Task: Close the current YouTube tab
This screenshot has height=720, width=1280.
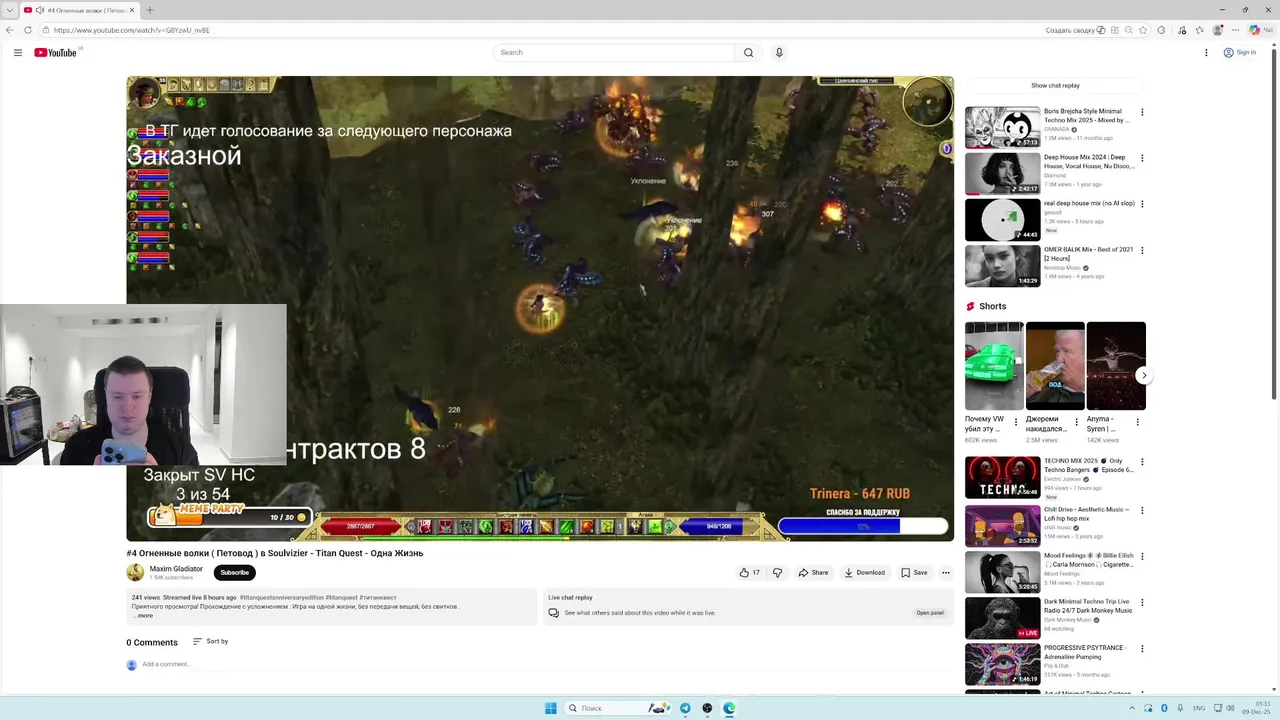Action: pyautogui.click(x=131, y=10)
